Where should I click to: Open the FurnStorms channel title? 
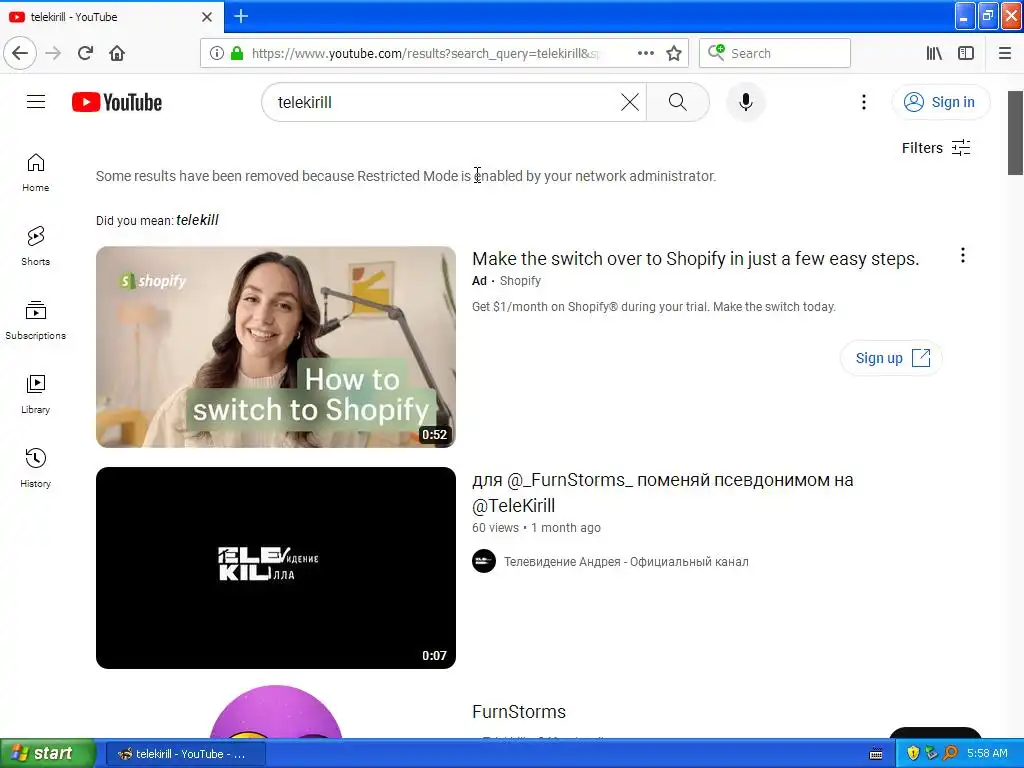coord(519,712)
